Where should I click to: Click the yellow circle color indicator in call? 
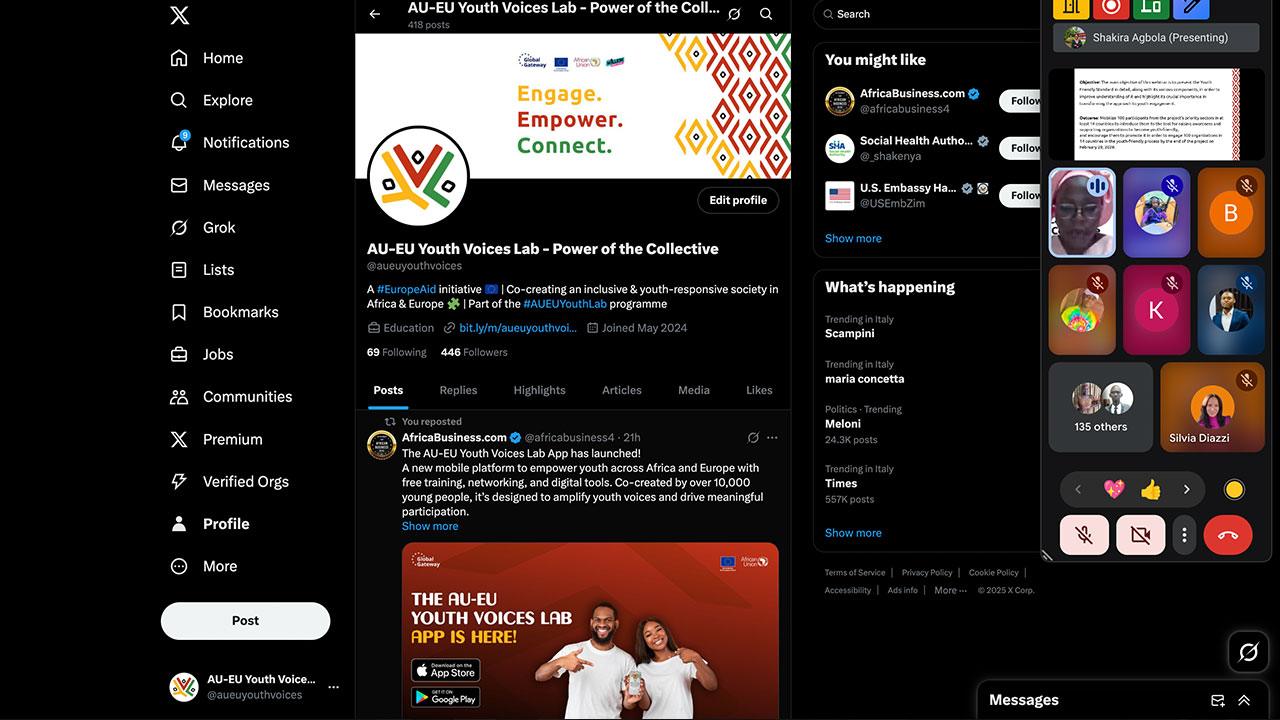[x=1234, y=490]
